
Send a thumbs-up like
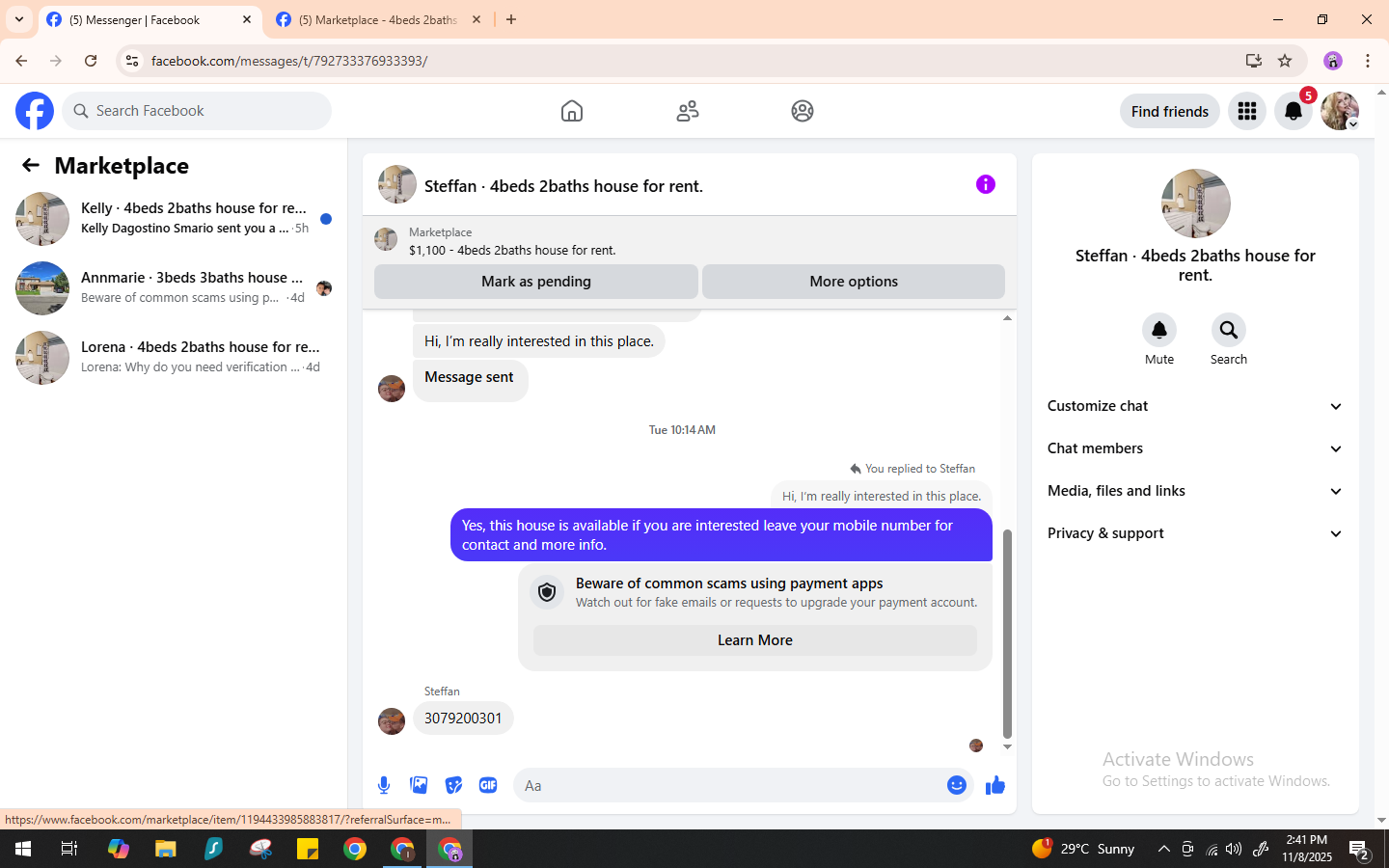(x=995, y=785)
